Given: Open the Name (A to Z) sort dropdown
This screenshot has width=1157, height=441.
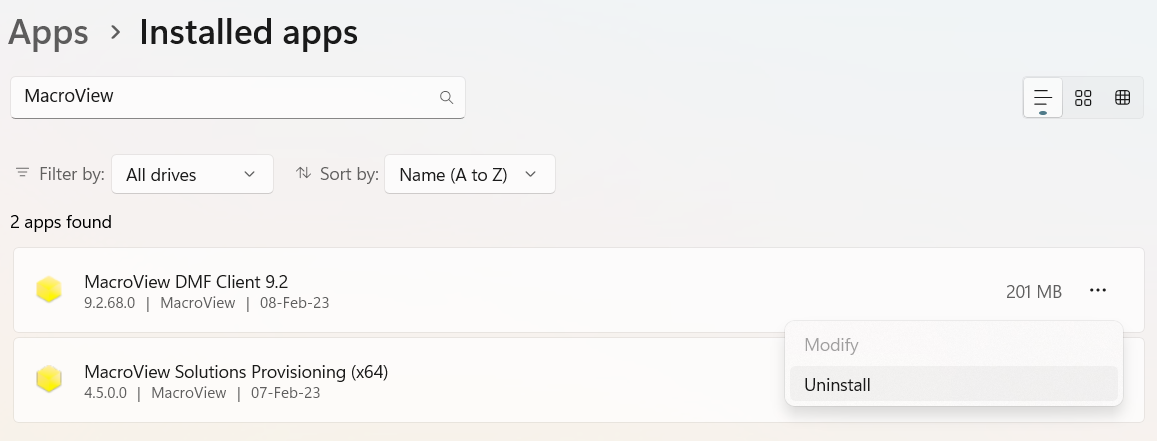Looking at the screenshot, I should [470, 174].
